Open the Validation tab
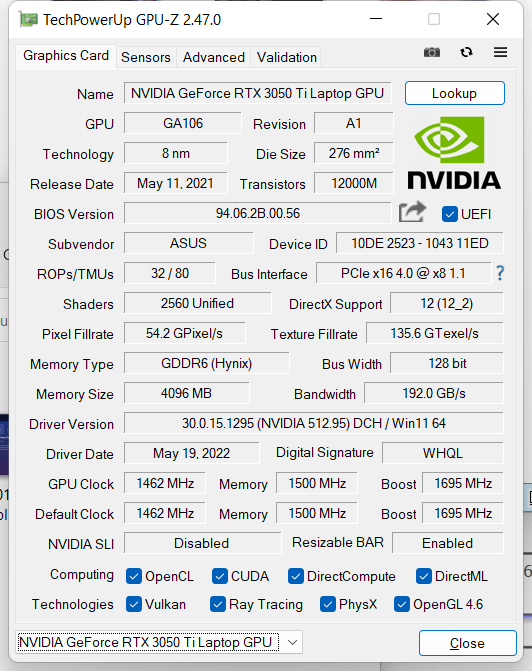The width and height of the screenshot is (532, 671). click(x=287, y=57)
